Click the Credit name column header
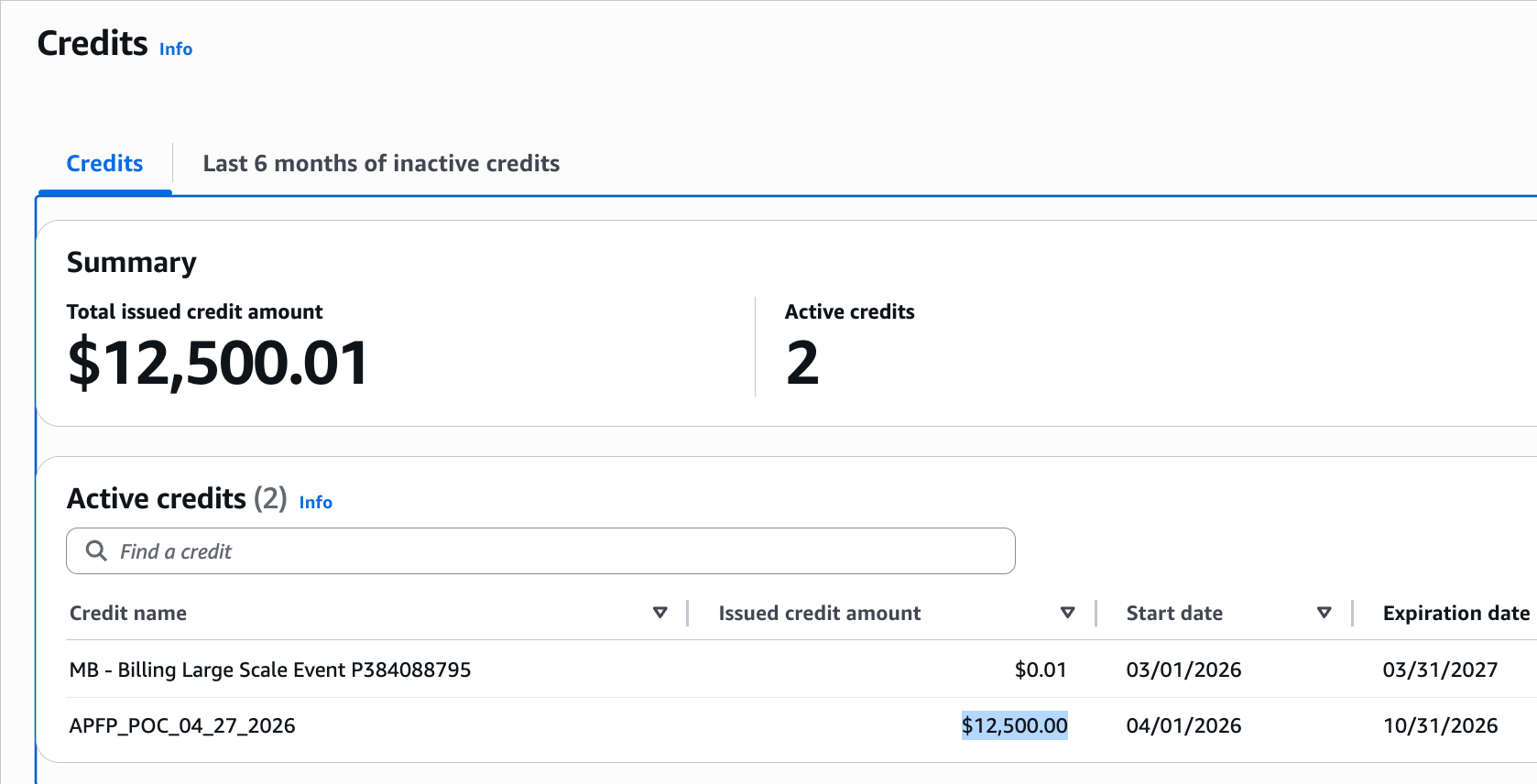Viewport: 1537px width, 784px height. (x=128, y=613)
